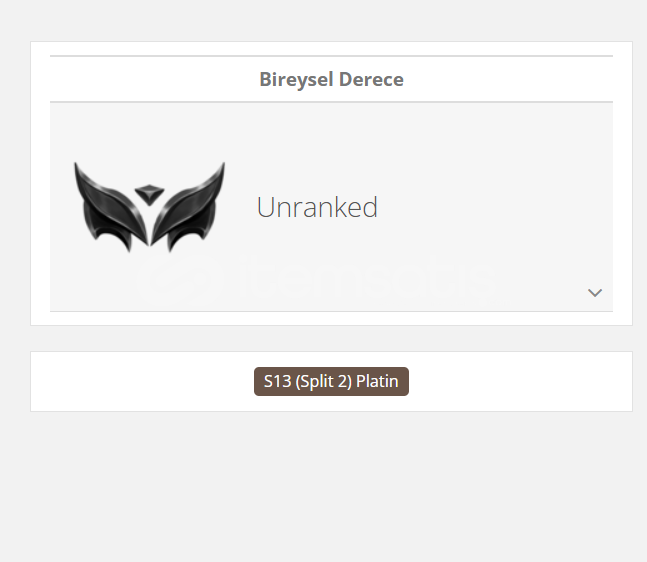Click the faint itemsatis watermark logo
Viewport: 647px width, 562px height.
tap(180, 280)
